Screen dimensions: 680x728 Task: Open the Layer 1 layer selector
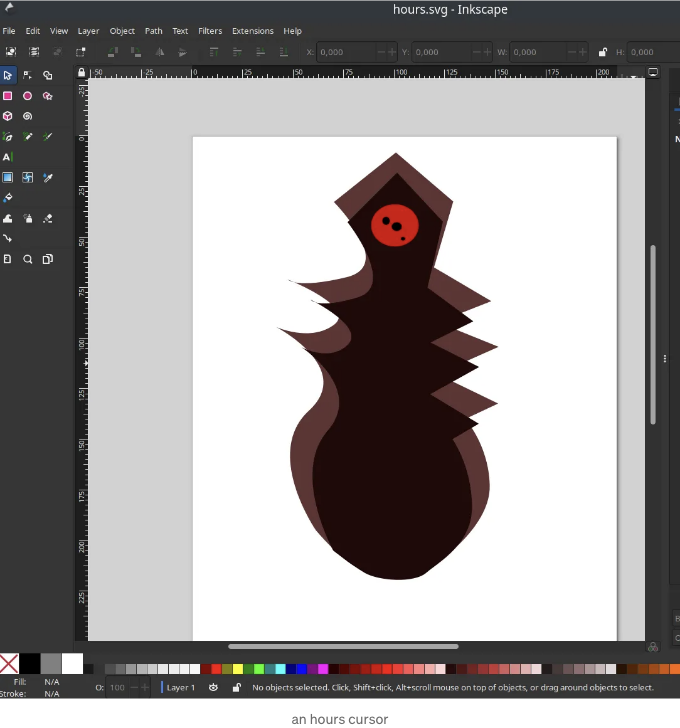point(178,688)
